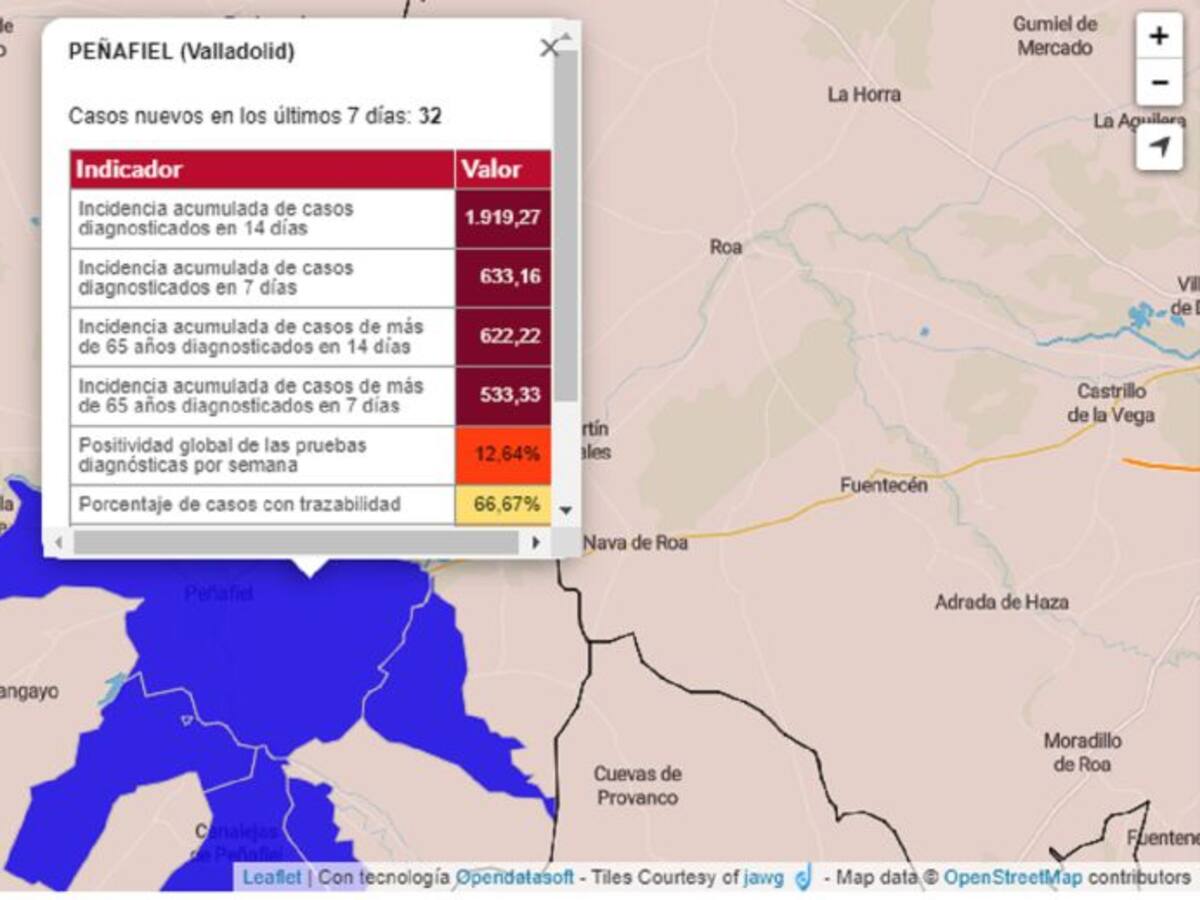1200x900 pixels.
Task: Open the Leaflet attribution link
Action: pyautogui.click(x=272, y=878)
